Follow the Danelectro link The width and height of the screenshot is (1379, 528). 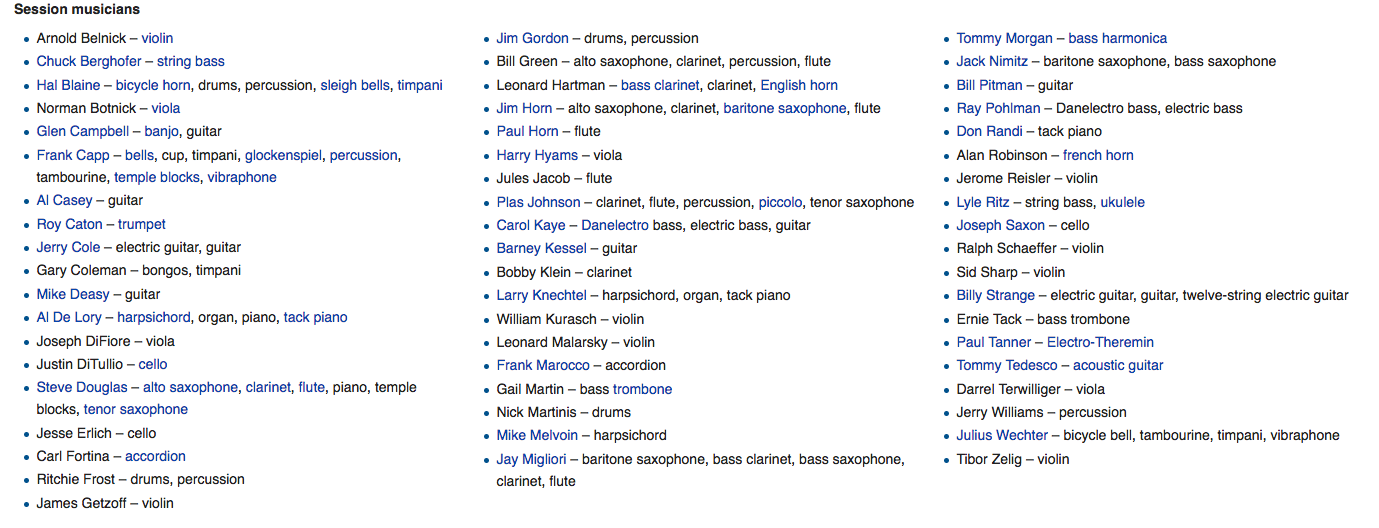click(615, 225)
